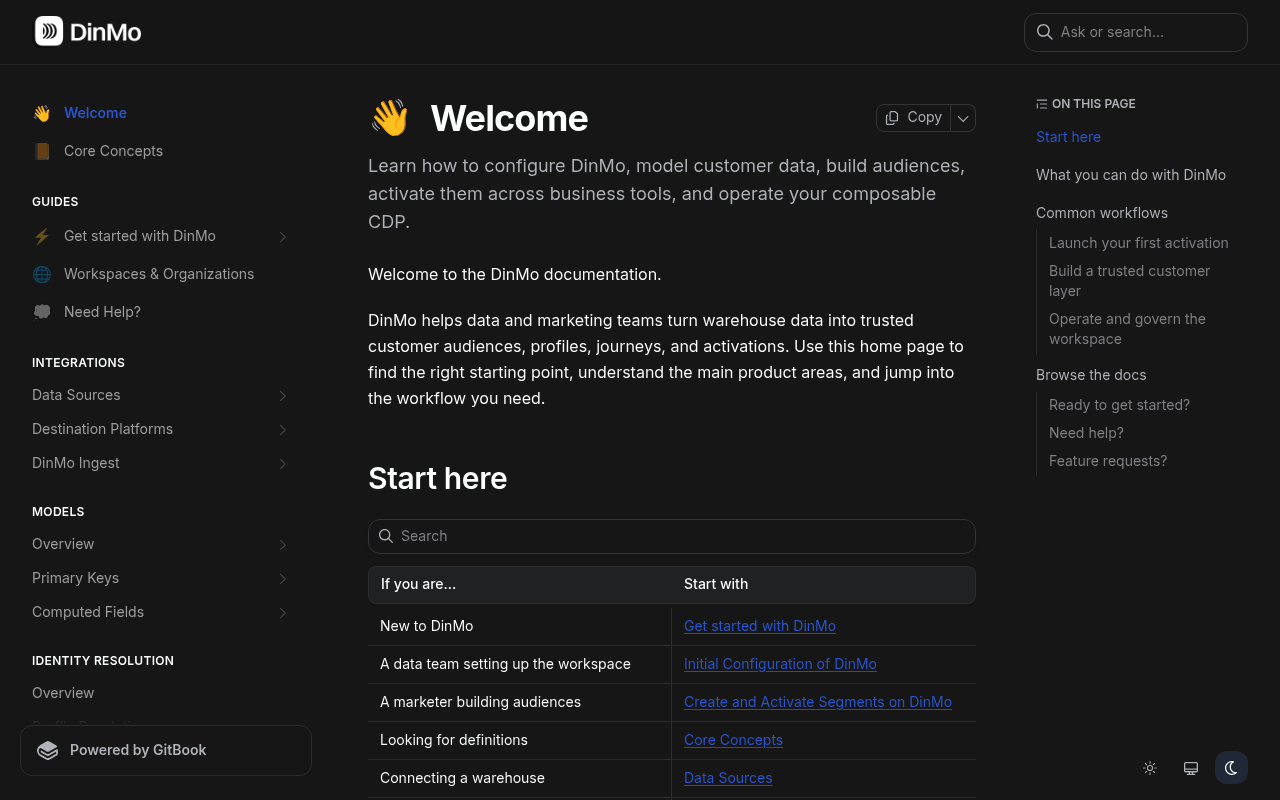Click the Powered by GitBook button
The height and width of the screenshot is (800, 1280).
(x=166, y=750)
